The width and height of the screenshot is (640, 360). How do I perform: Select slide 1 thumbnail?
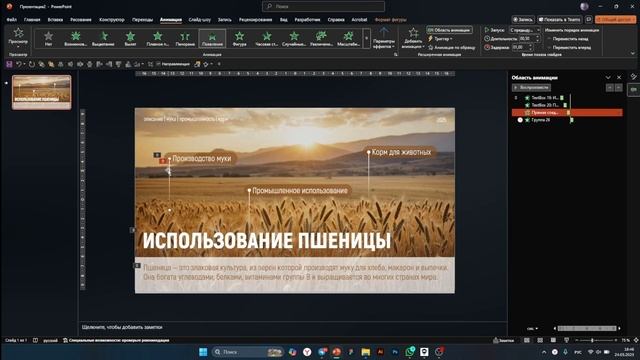[x=42, y=92]
